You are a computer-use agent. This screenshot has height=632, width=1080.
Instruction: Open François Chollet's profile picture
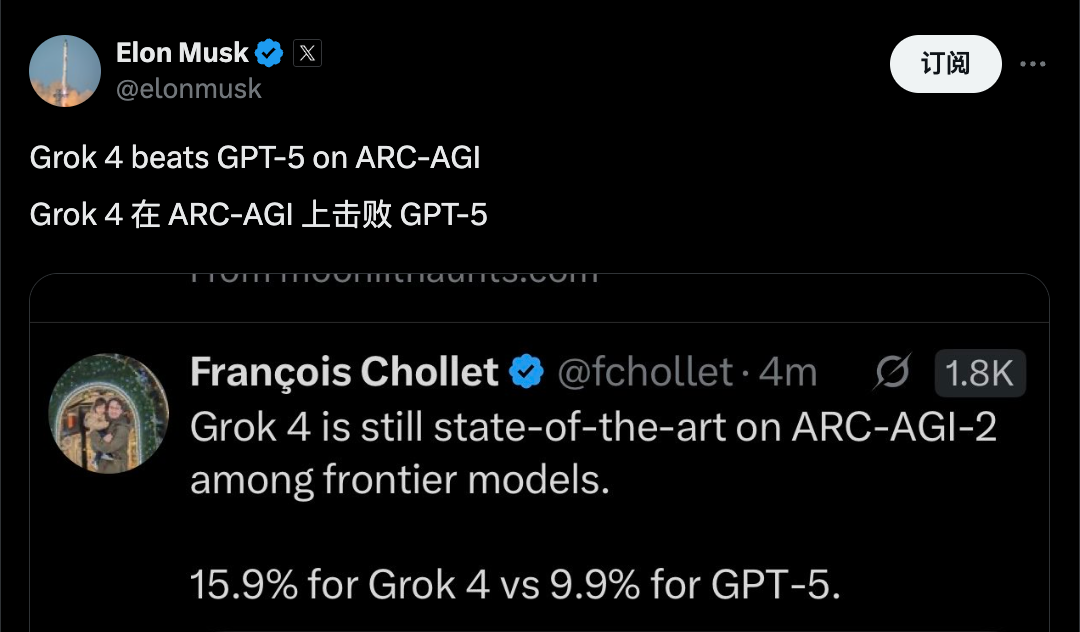(109, 413)
